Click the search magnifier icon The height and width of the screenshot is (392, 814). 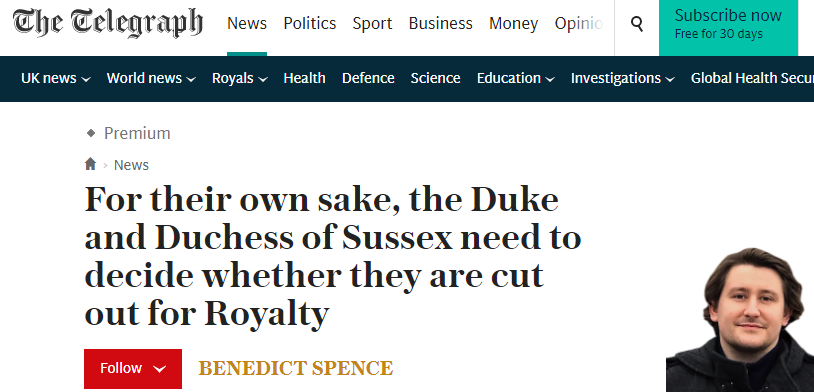pyautogui.click(x=636, y=23)
